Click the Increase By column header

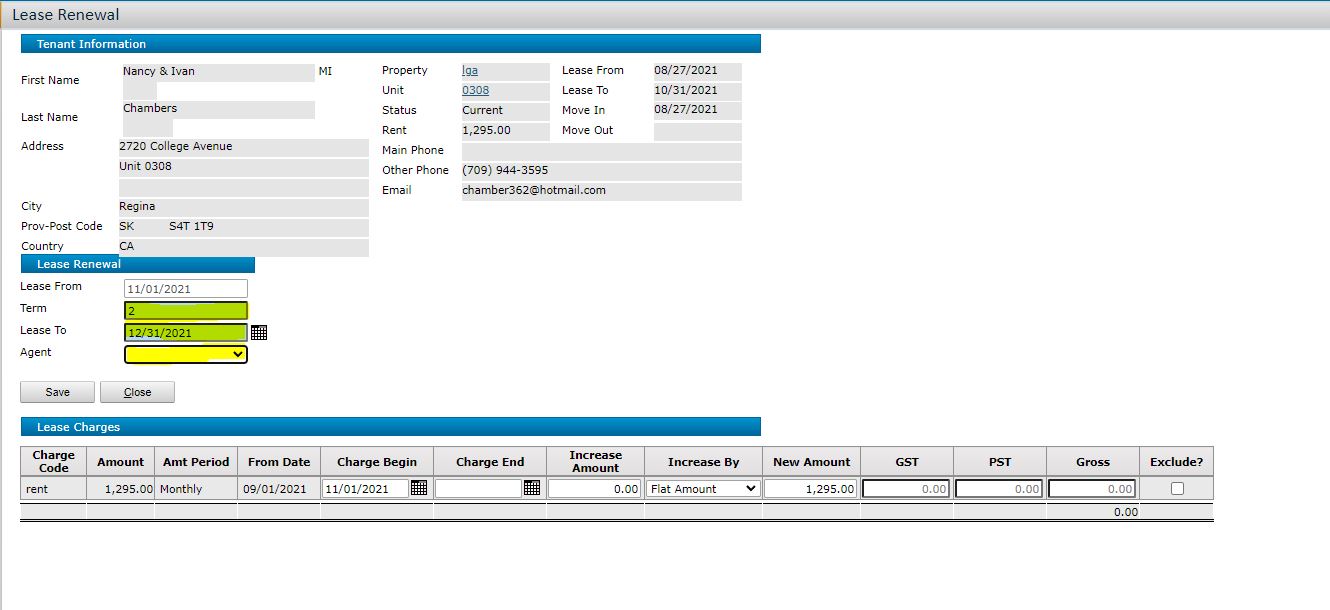(703, 461)
